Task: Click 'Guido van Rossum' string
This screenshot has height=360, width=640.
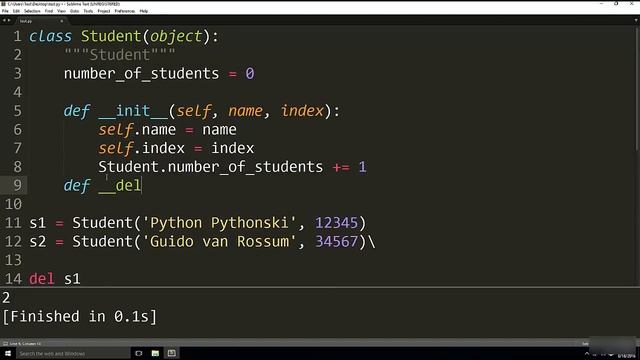Action: [x=220, y=242]
